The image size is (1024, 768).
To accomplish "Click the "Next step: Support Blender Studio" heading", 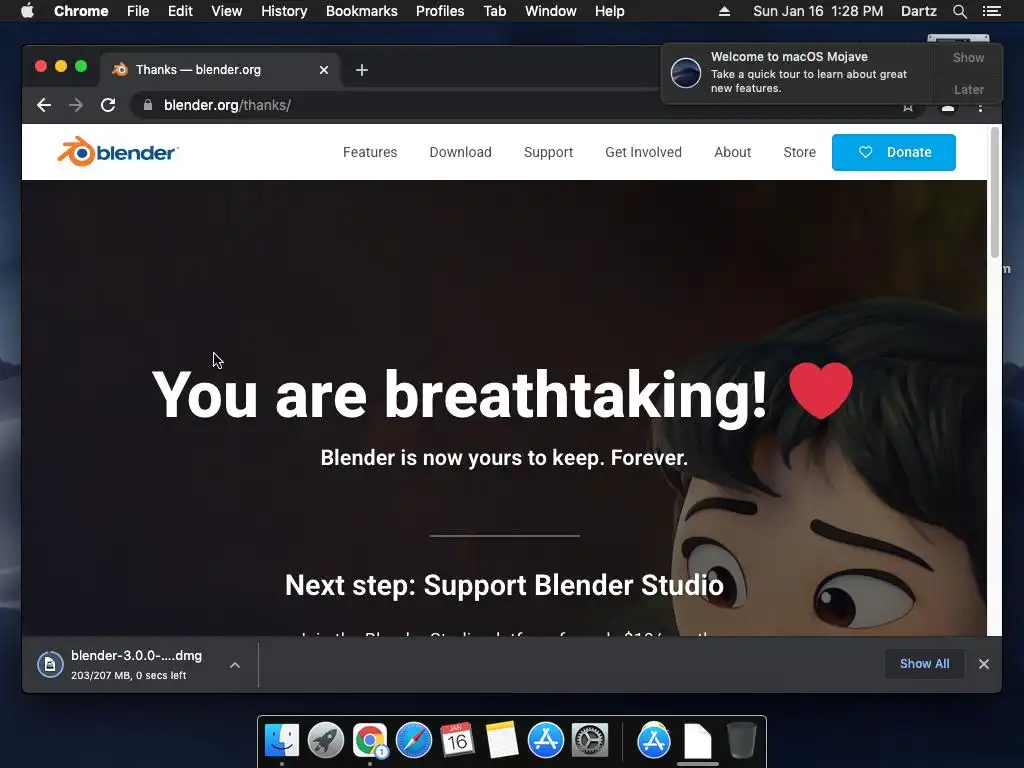I will tap(504, 585).
